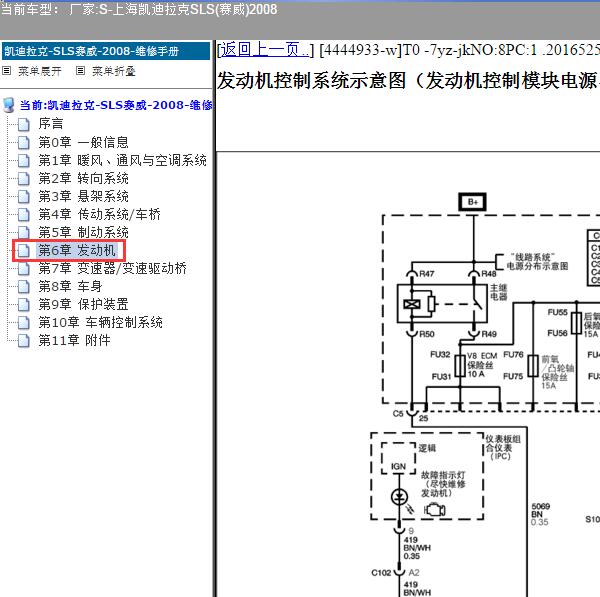The image size is (600, 597).
Task: Click the page icon next to 第4章
Action: click(24, 214)
